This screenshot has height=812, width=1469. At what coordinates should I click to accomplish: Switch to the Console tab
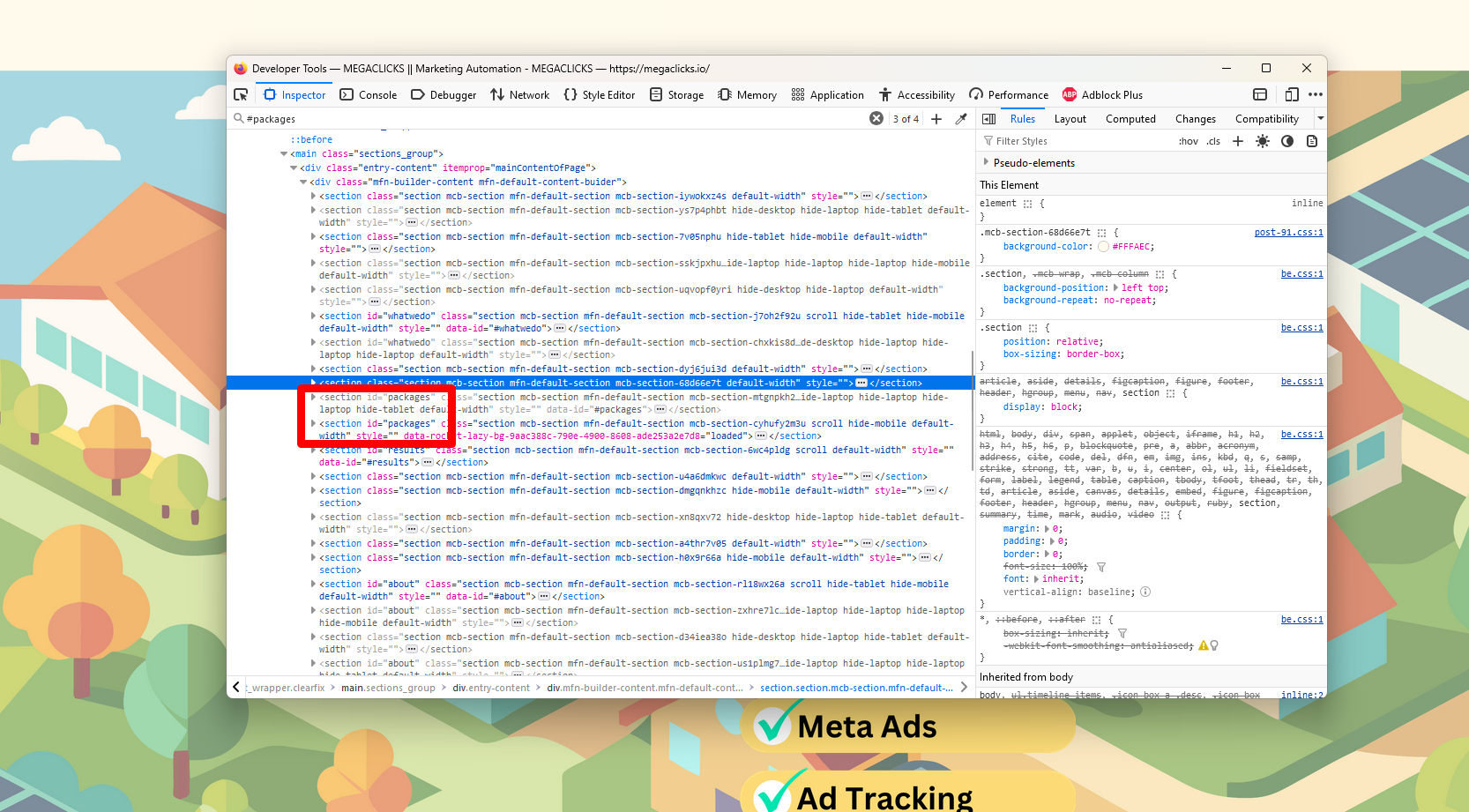point(369,94)
